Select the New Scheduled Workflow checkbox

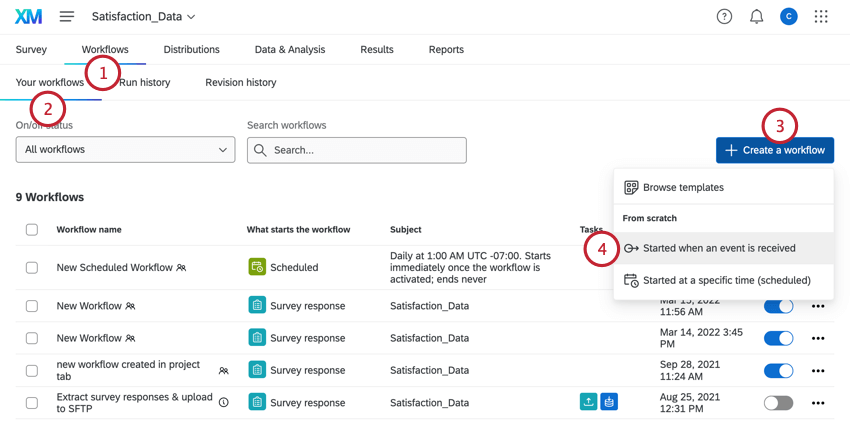[x=32, y=268]
